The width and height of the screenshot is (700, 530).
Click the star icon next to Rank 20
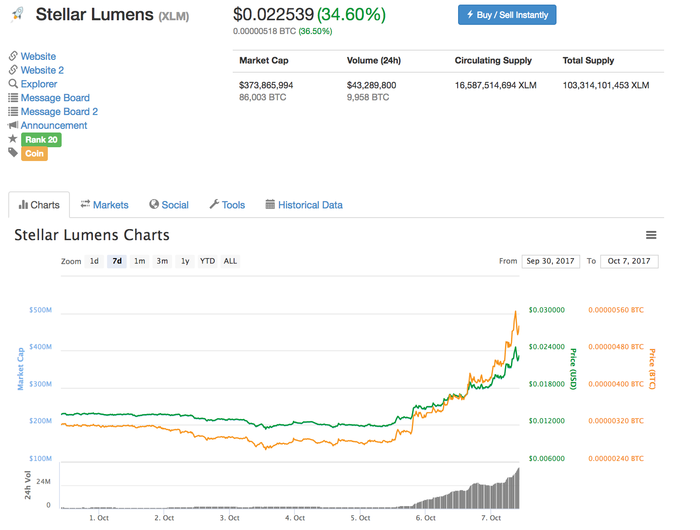(13, 139)
